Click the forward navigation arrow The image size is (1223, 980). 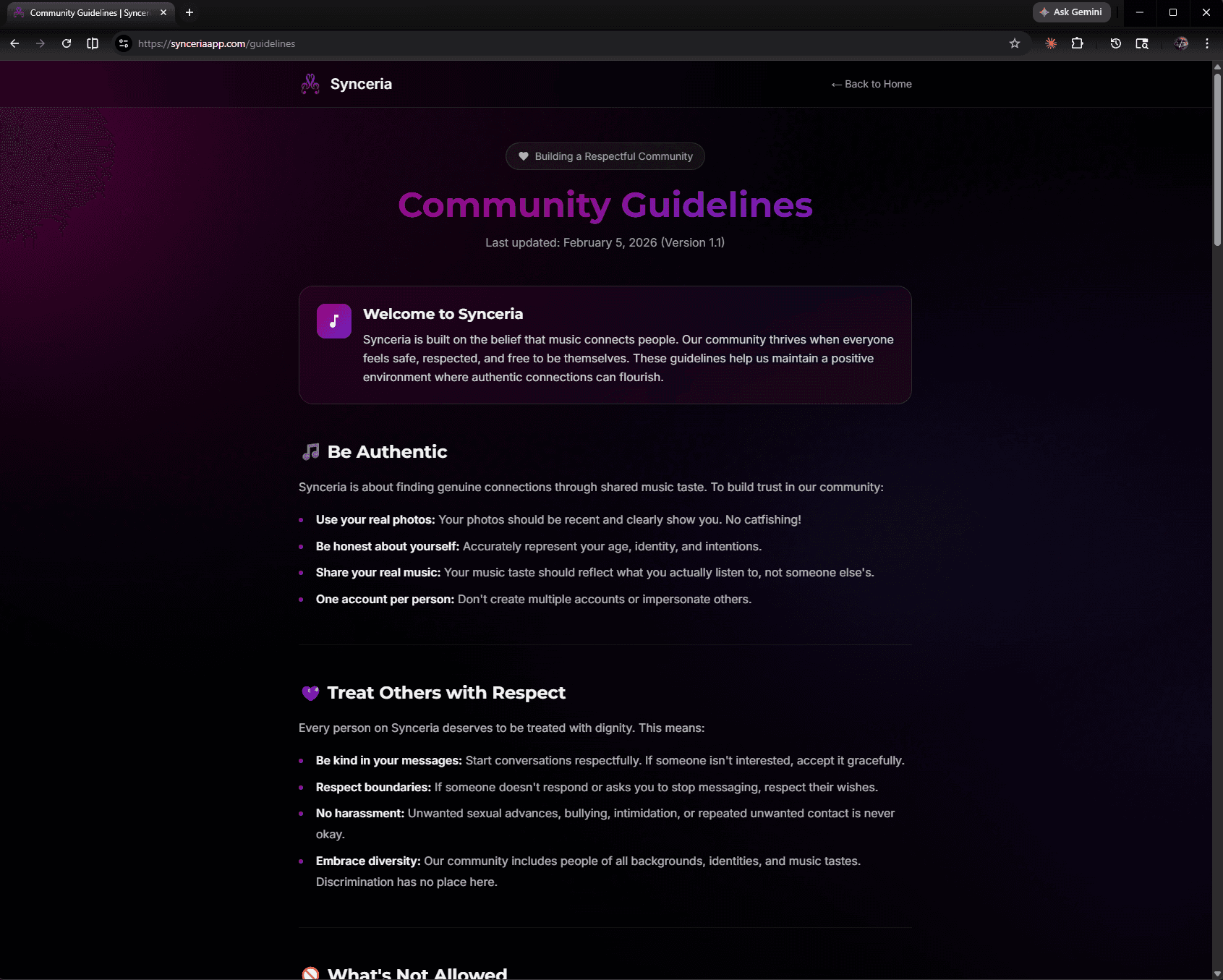[41, 43]
